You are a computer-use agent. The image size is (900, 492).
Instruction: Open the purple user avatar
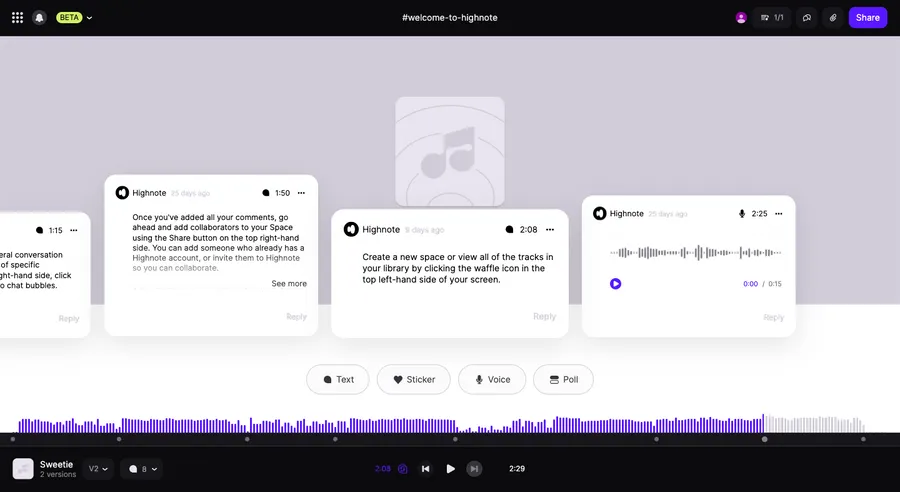tap(741, 18)
